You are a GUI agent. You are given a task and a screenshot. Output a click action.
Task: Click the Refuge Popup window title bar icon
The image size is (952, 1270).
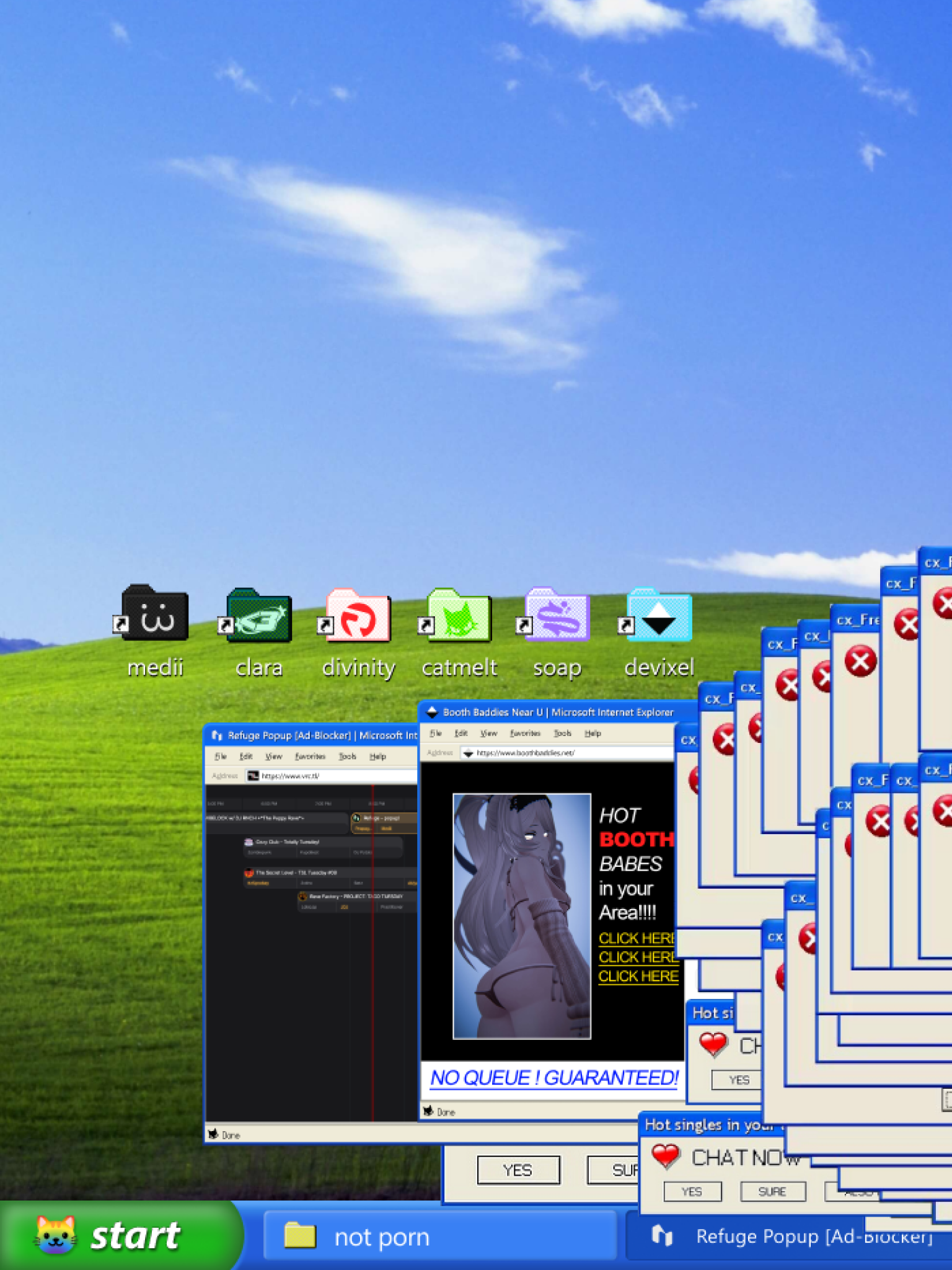coord(216,735)
